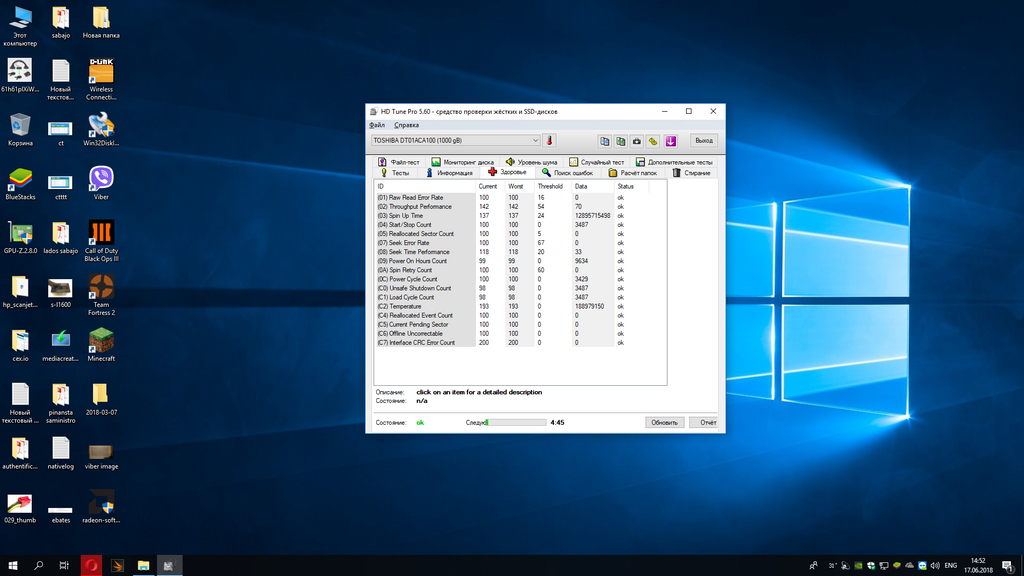Switch to the Тесты tab
Viewport: 1024px width, 576px height.
pyautogui.click(x=394, y=173)
